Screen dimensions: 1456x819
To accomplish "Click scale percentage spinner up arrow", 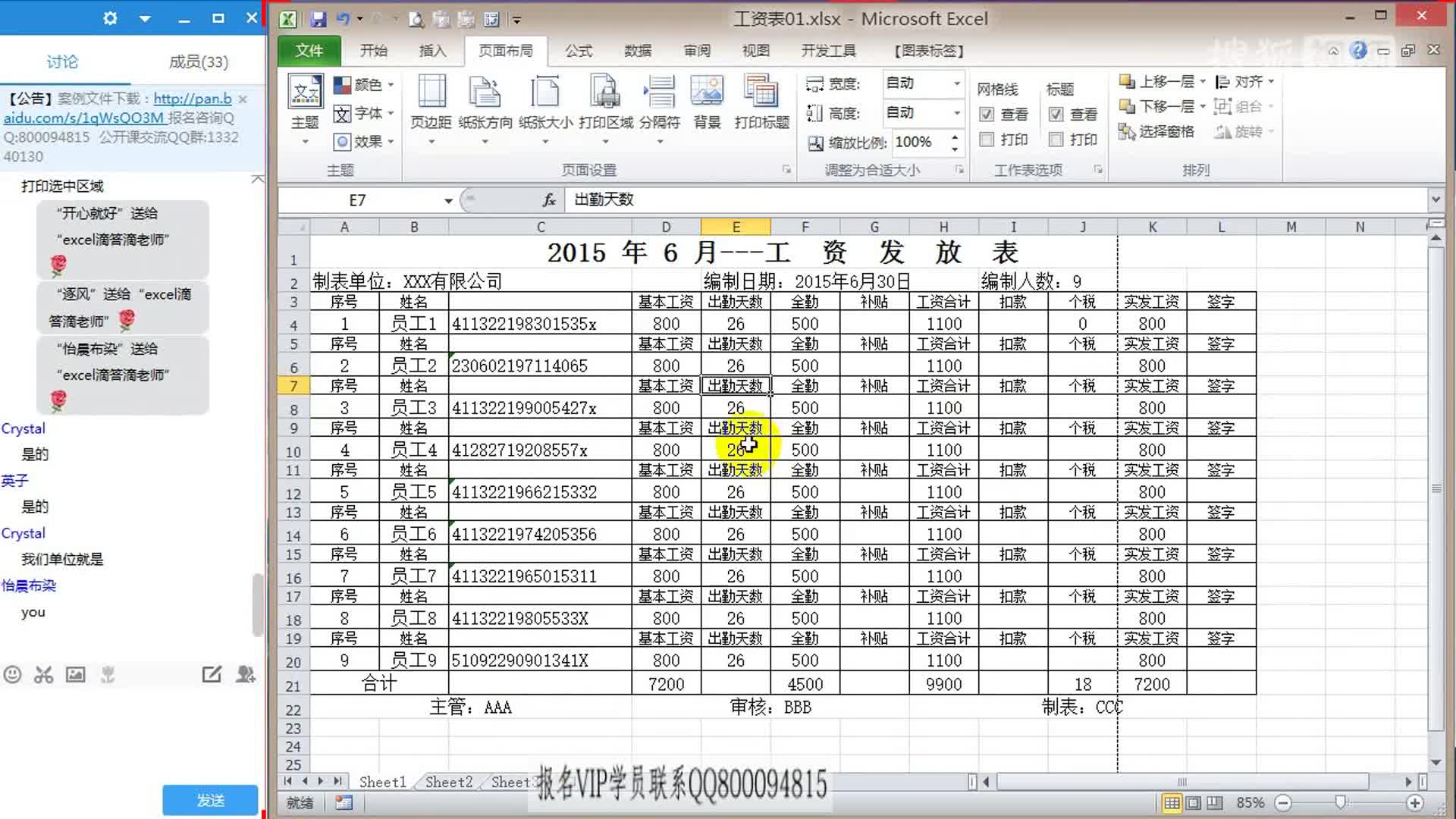I will tap(955, 137).
